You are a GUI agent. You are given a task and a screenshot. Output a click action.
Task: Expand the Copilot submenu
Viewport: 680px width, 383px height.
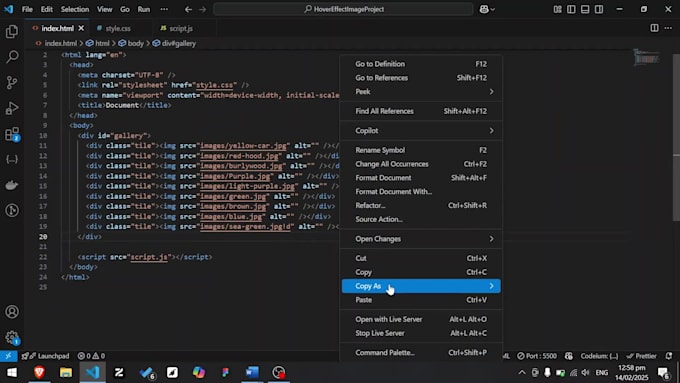(x=421, y=131)
